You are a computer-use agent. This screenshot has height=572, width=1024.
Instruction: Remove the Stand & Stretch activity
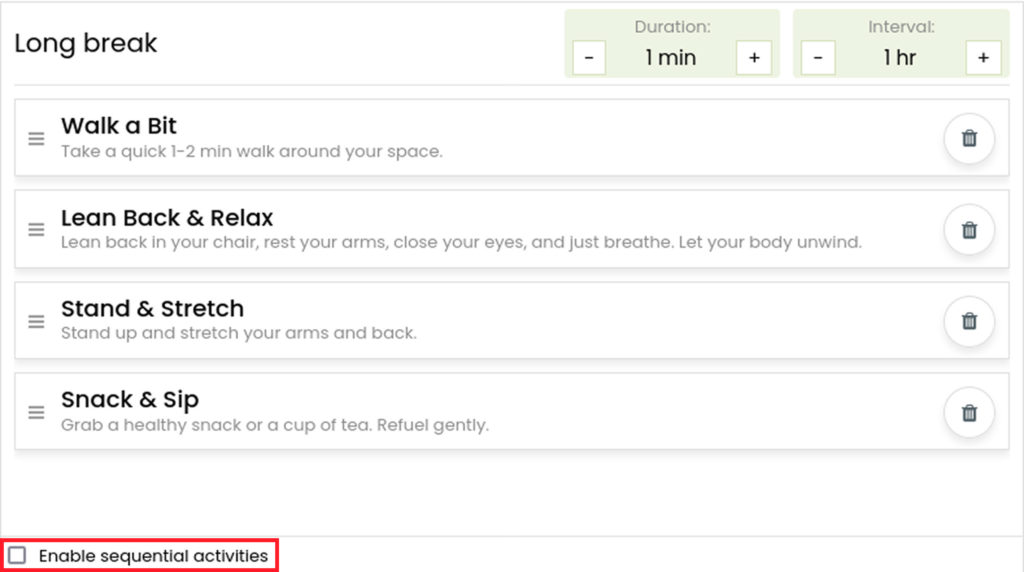(969, 321)
